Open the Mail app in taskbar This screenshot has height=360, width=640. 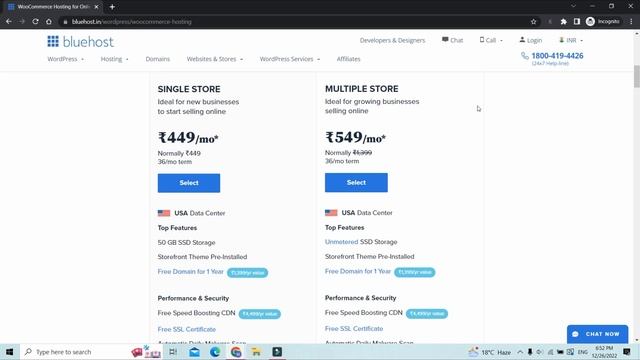pyautogui.click(x=195, y=352)
